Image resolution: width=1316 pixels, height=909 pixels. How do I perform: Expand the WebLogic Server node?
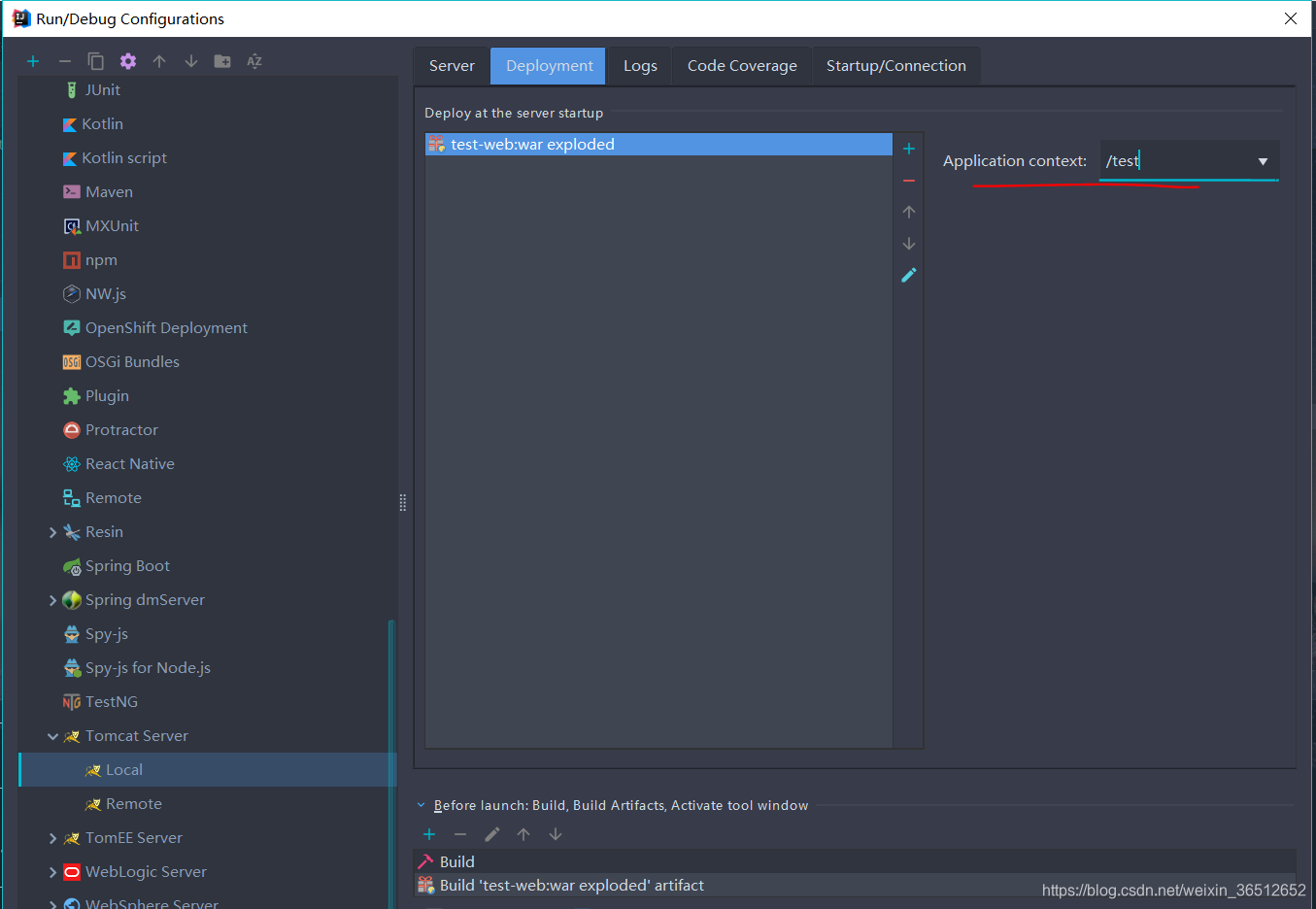(x=52, y=872)
